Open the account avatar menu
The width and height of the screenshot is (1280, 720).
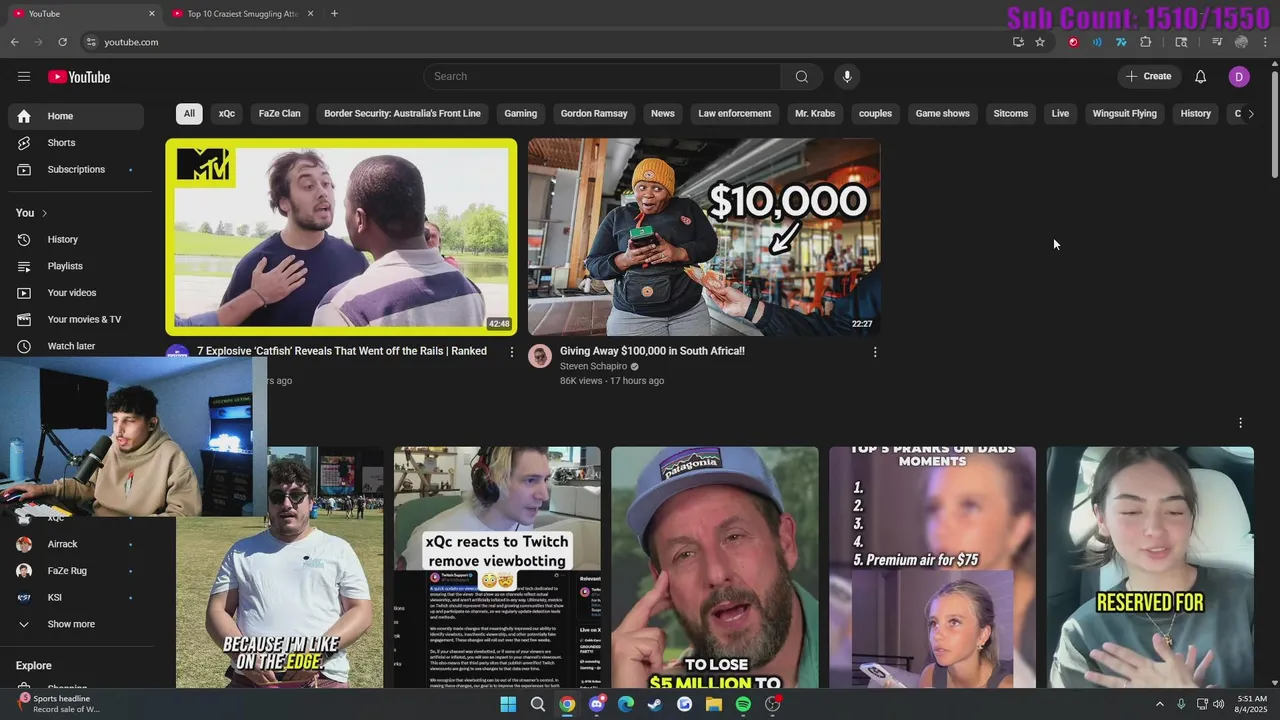(1239, 77)
